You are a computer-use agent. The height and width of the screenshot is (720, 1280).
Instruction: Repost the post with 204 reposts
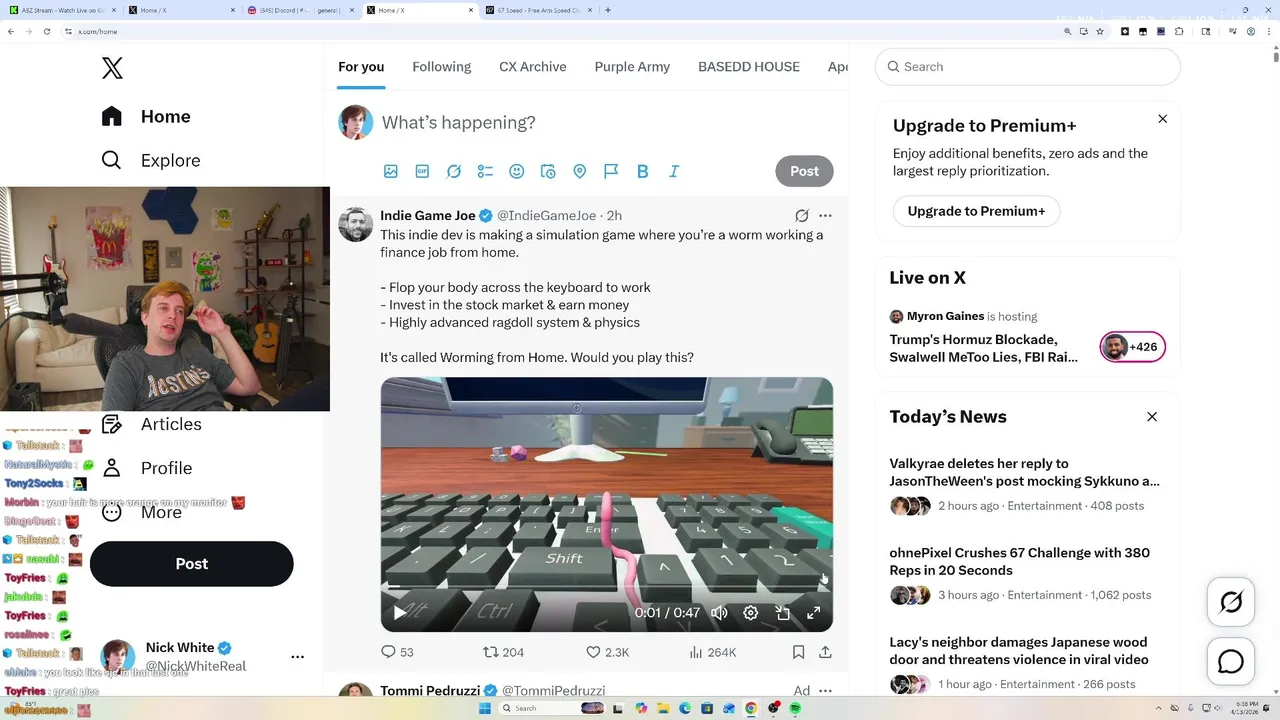(x=504, y=652)
